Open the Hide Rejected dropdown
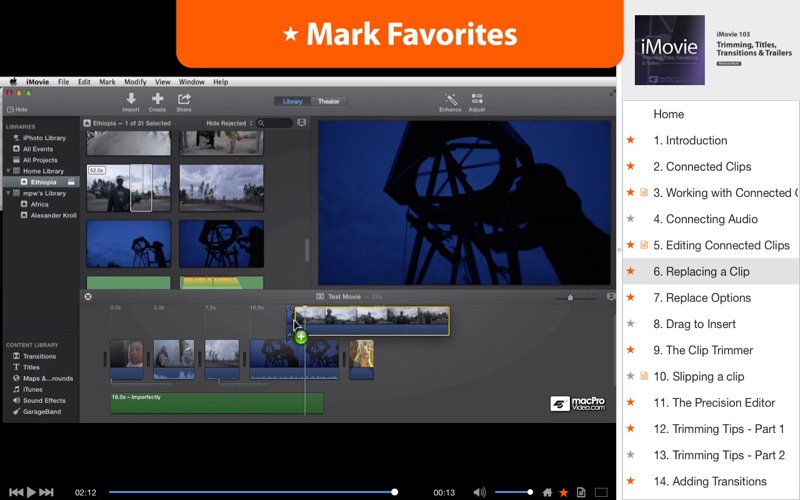The width and height of the screenshot is (800, 500). tap(230, 123)
